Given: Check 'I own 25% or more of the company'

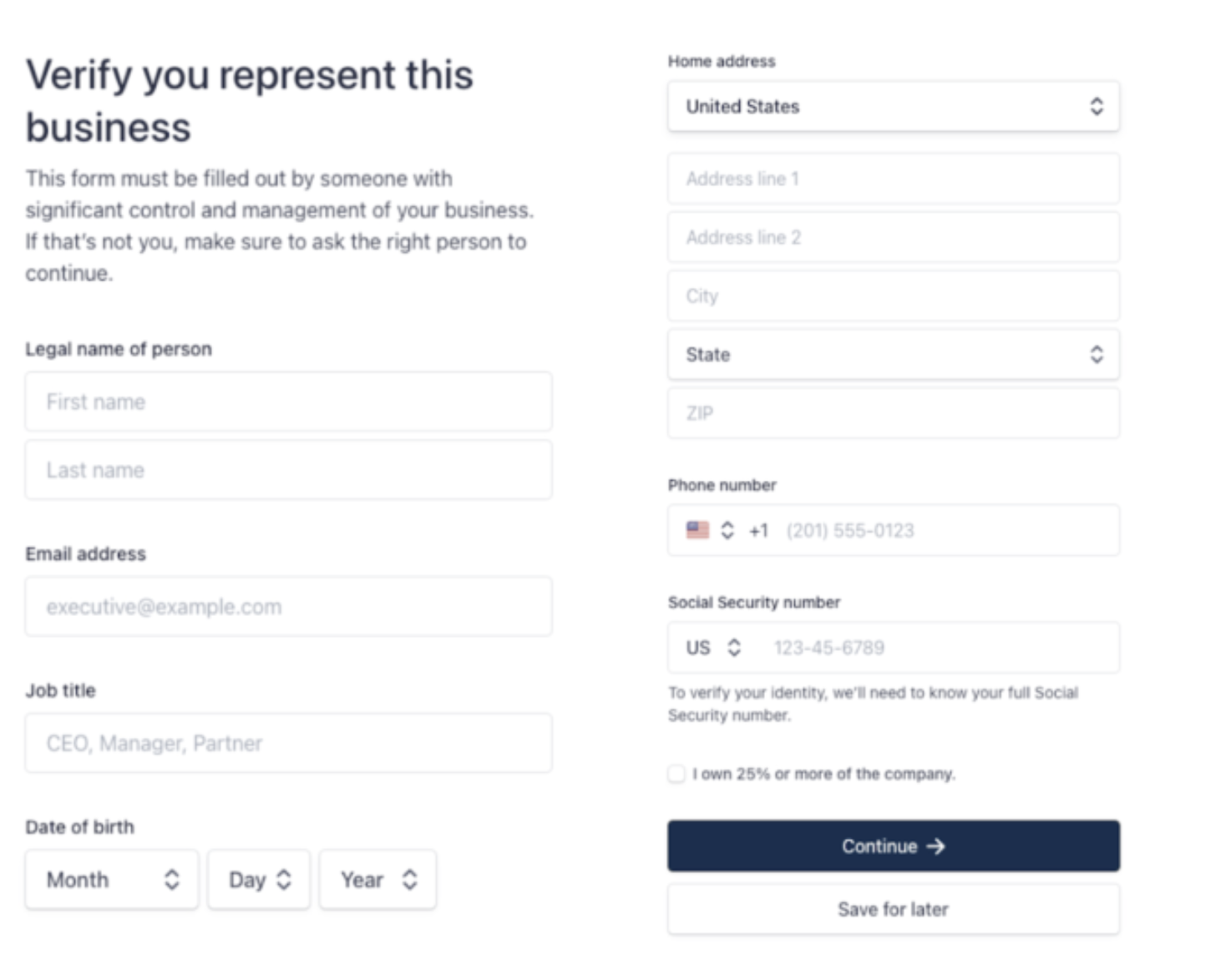Looking at the screenshot, I should tap(676, 774).
